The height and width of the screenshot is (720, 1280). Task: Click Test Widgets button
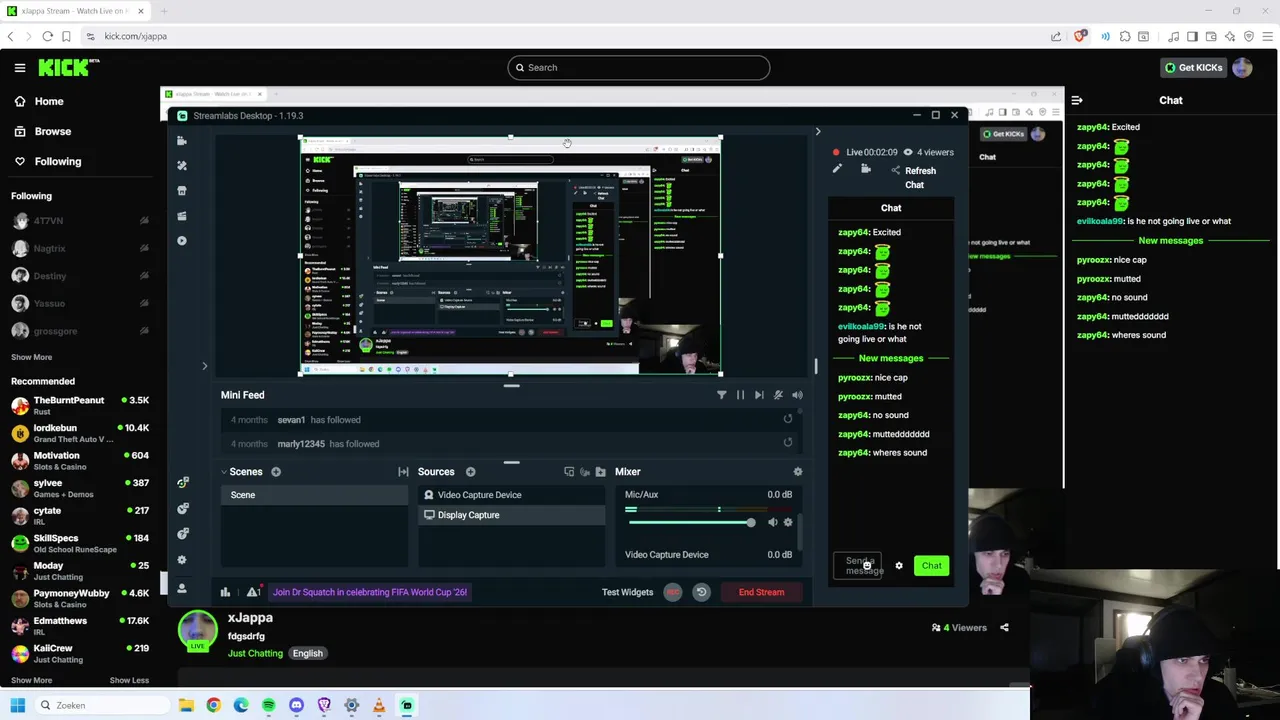pyautogui.click(x=627, y=592)
